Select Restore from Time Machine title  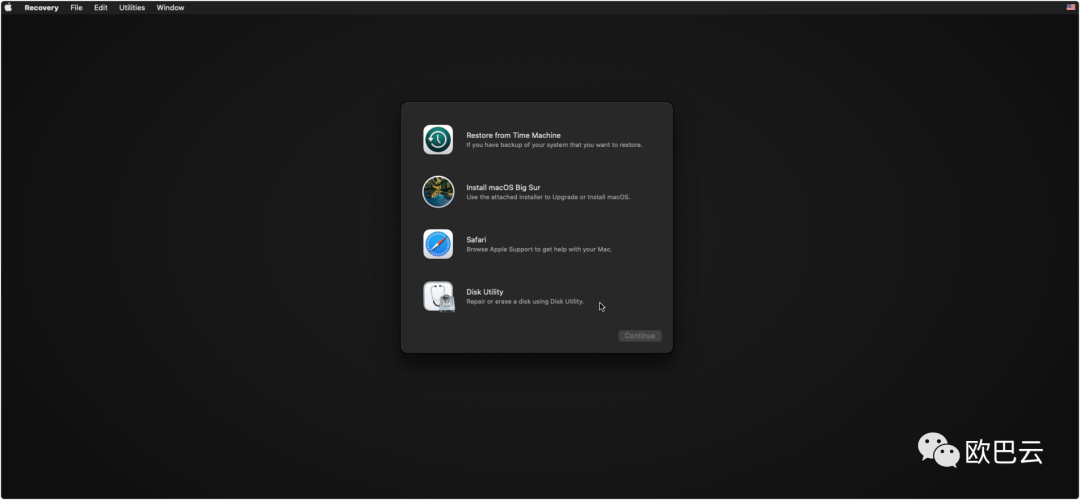point(513,136)
